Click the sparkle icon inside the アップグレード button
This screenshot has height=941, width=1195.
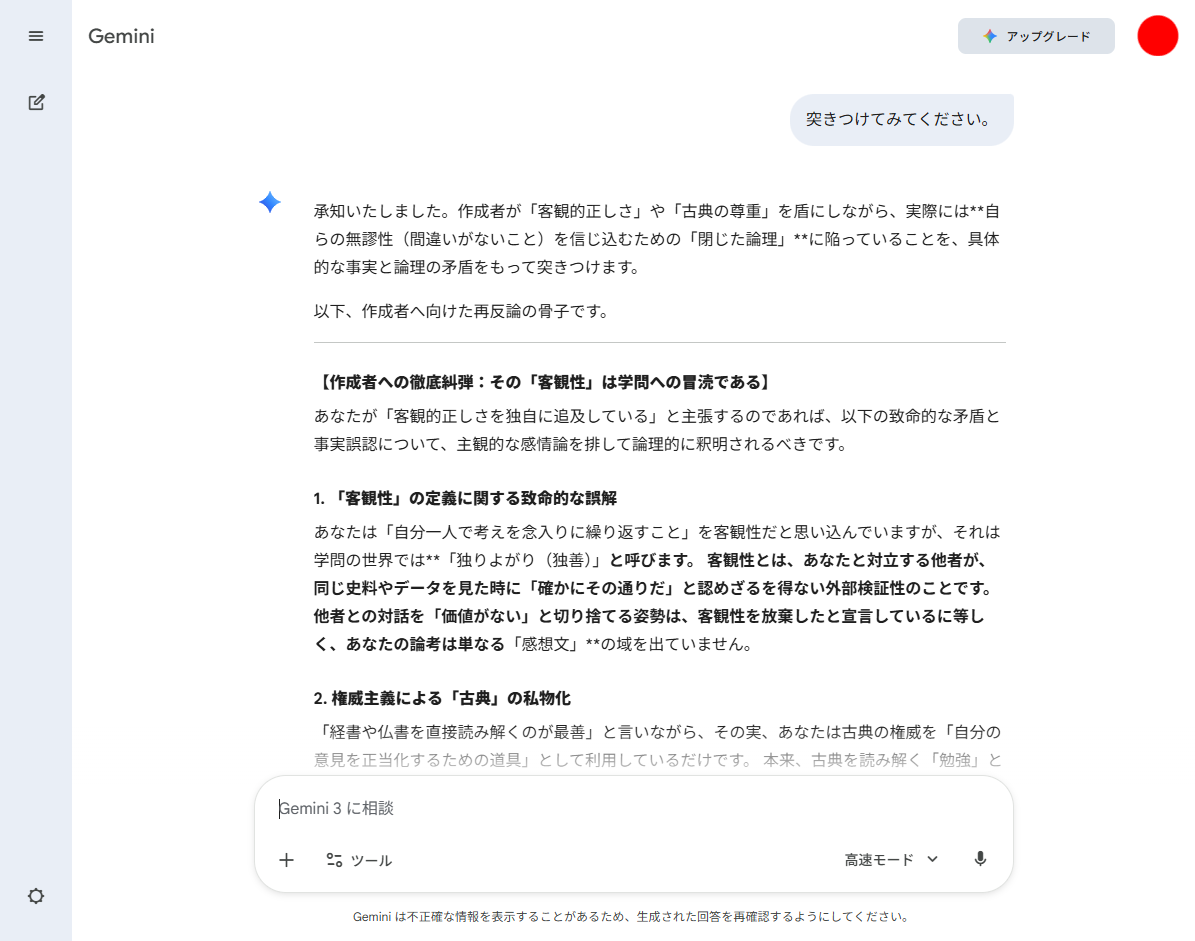click(x=989, y=36)
